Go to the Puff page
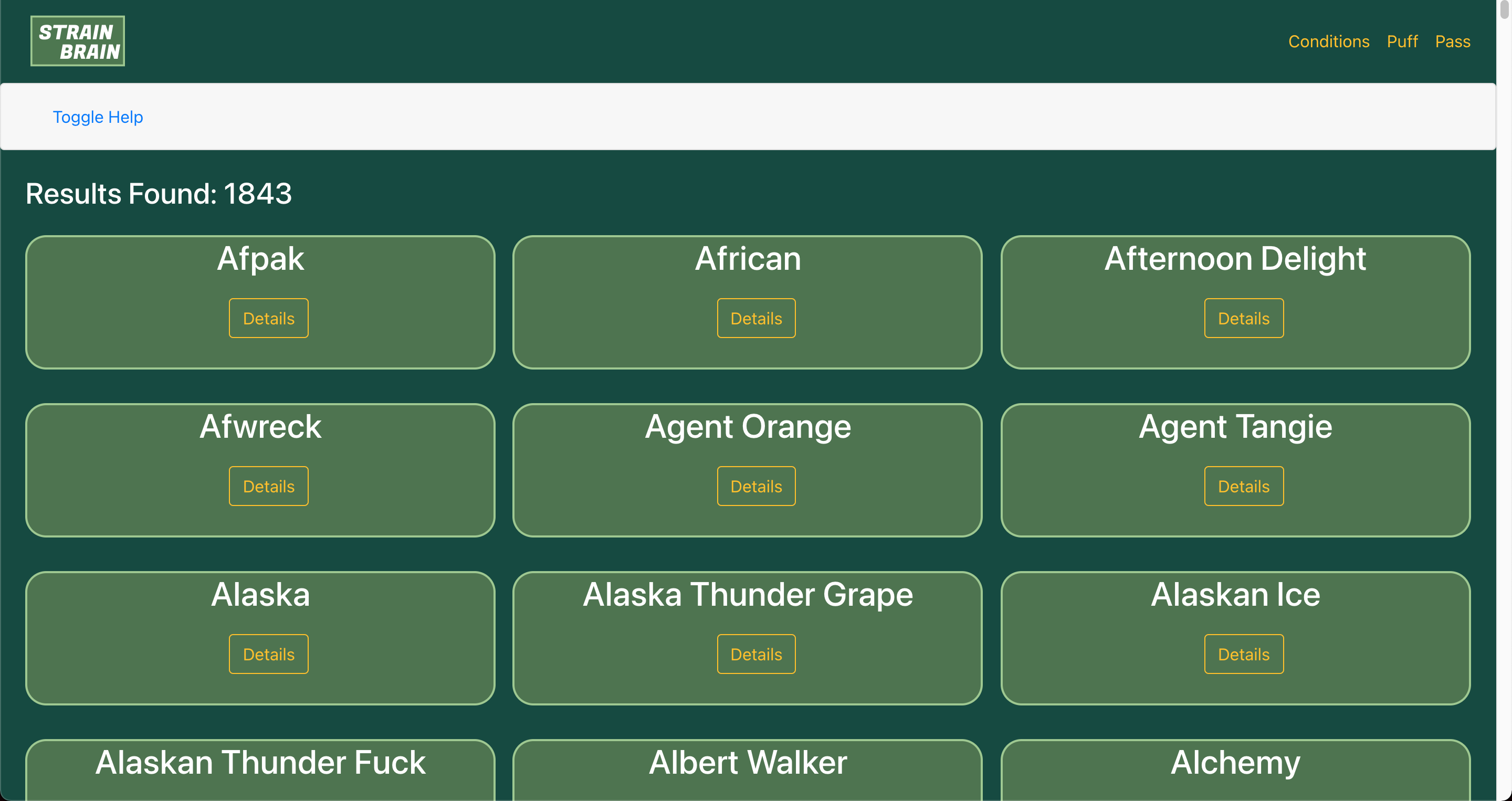1512x801 pixels. pos(1402,41)
